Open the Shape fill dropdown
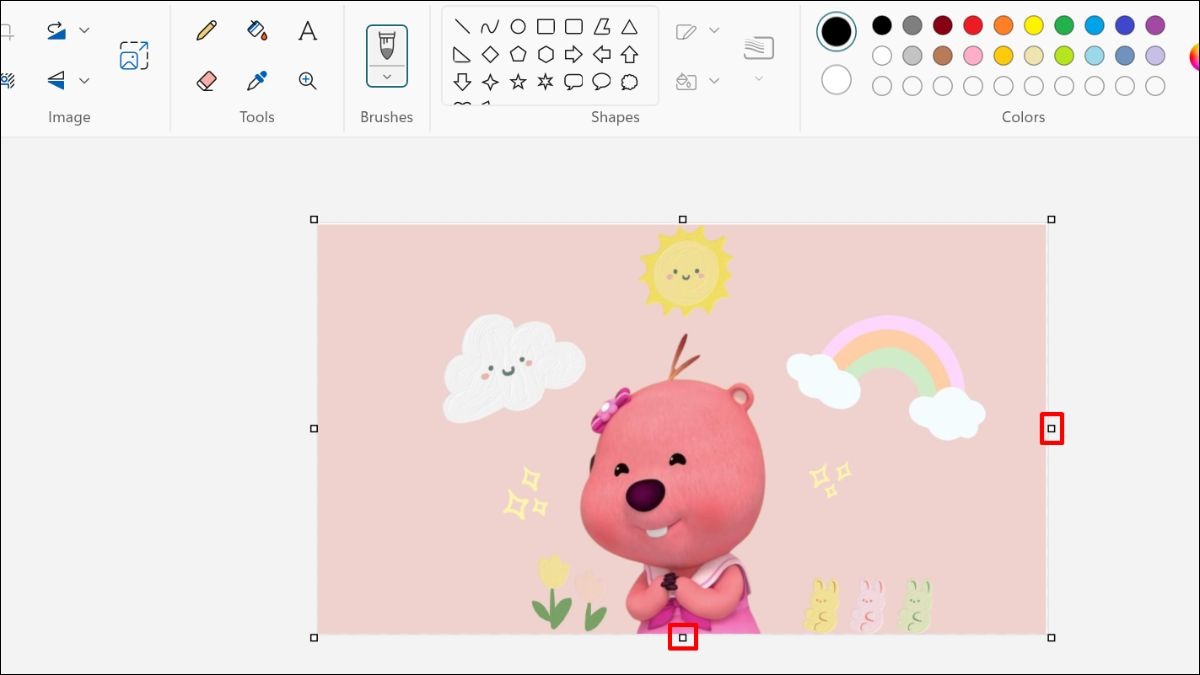The width and height of the screenshot is (1200, 675). pyautogui.click(x=714, y=80)
